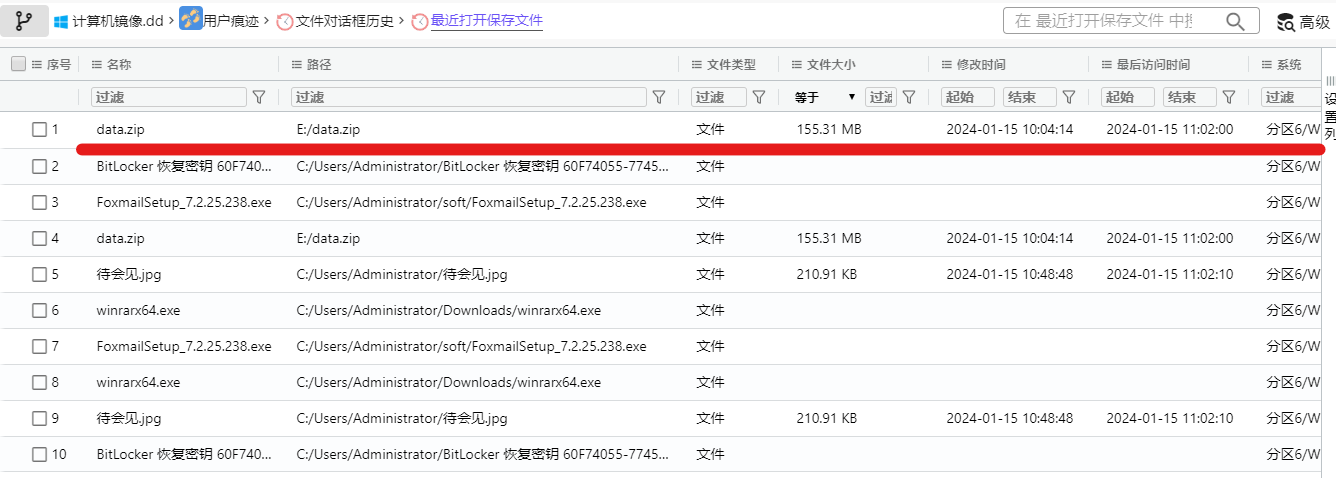Select FoxmailSetup_7.2.25.238.exe in row 7
The height and width of the screenshot is (478, 1336).
tap(184, 346)
